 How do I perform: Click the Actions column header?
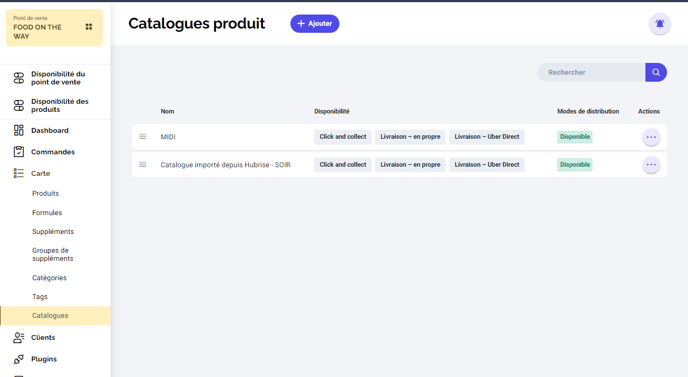click(x=649, y=111)
